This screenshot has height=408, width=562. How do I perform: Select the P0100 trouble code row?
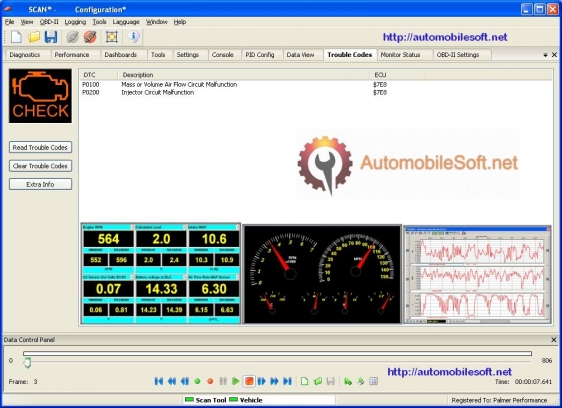click(315, 85)
